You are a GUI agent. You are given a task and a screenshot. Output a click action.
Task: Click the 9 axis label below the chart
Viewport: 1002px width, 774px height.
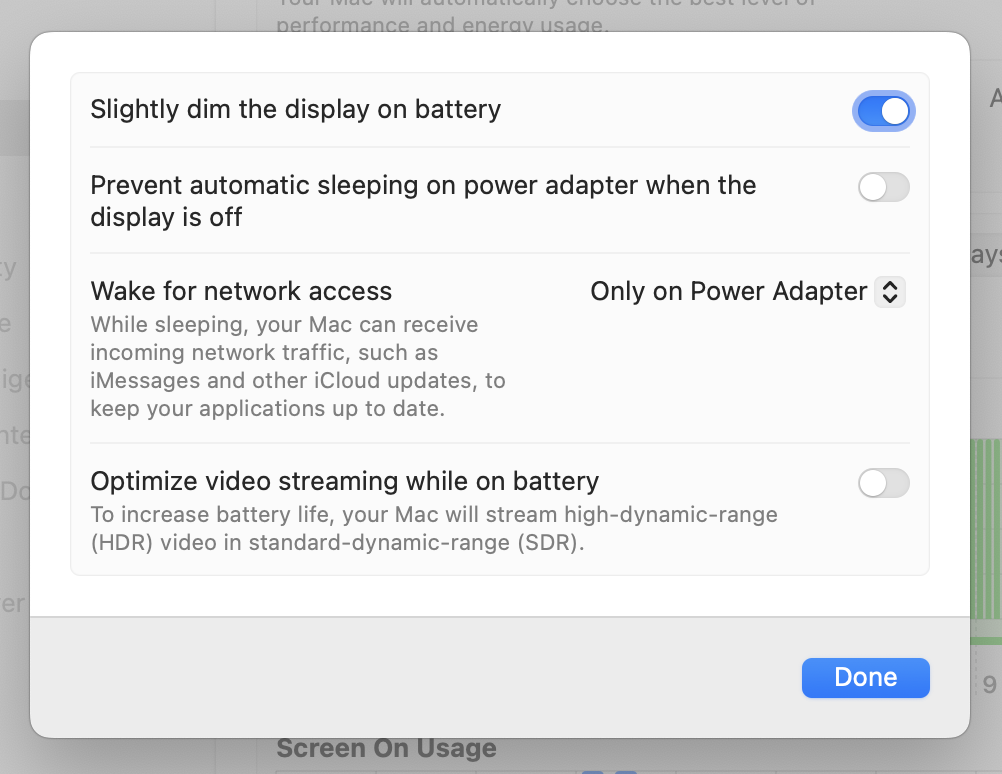(989, 685)
